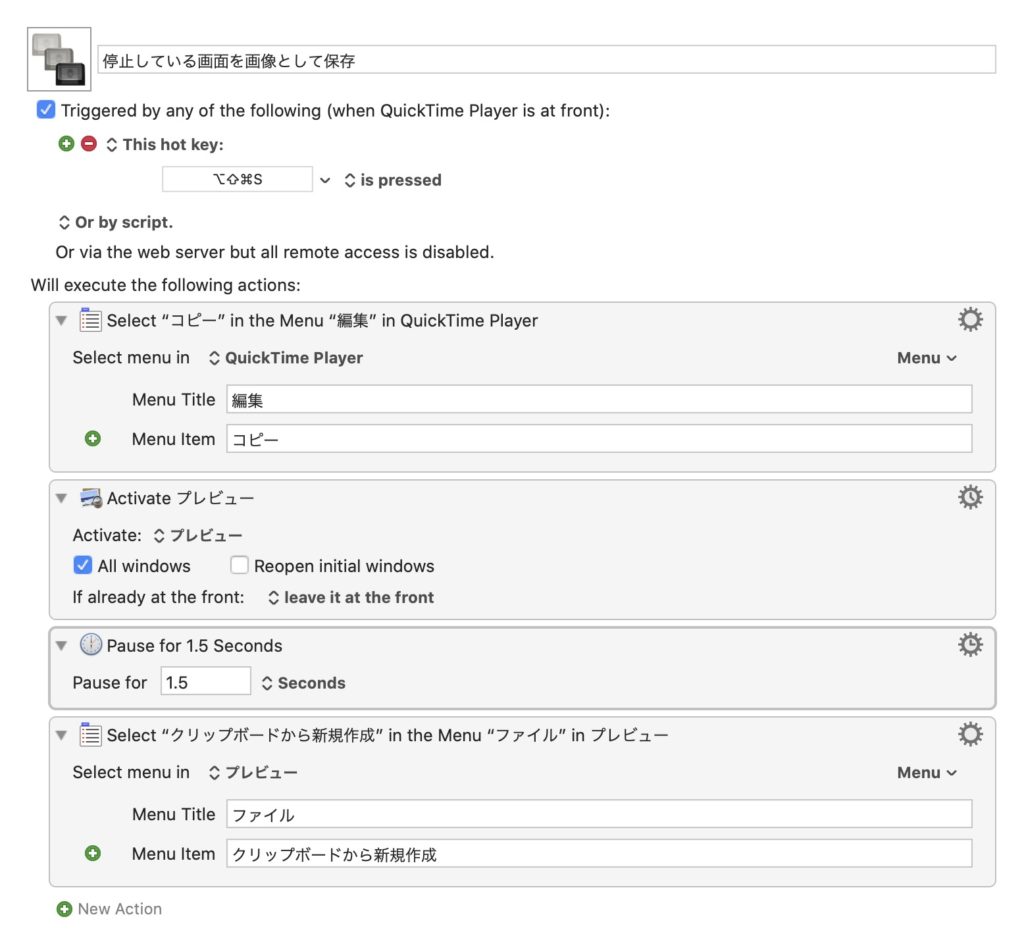1024x944 pixels.
Task: Open gear settings on the コピー menu action
Action: (969, 319)
